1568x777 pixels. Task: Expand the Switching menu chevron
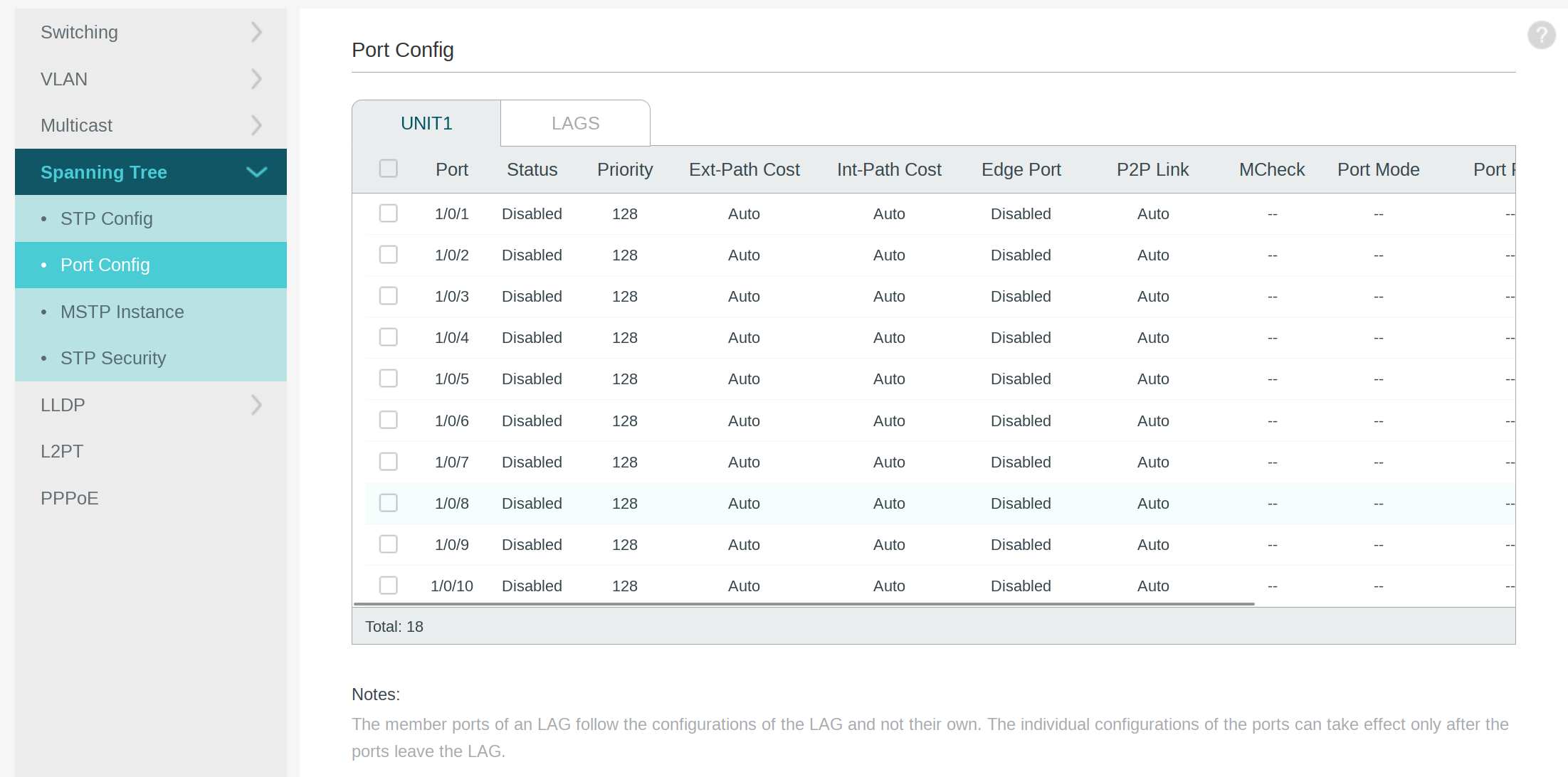point(257,32)
